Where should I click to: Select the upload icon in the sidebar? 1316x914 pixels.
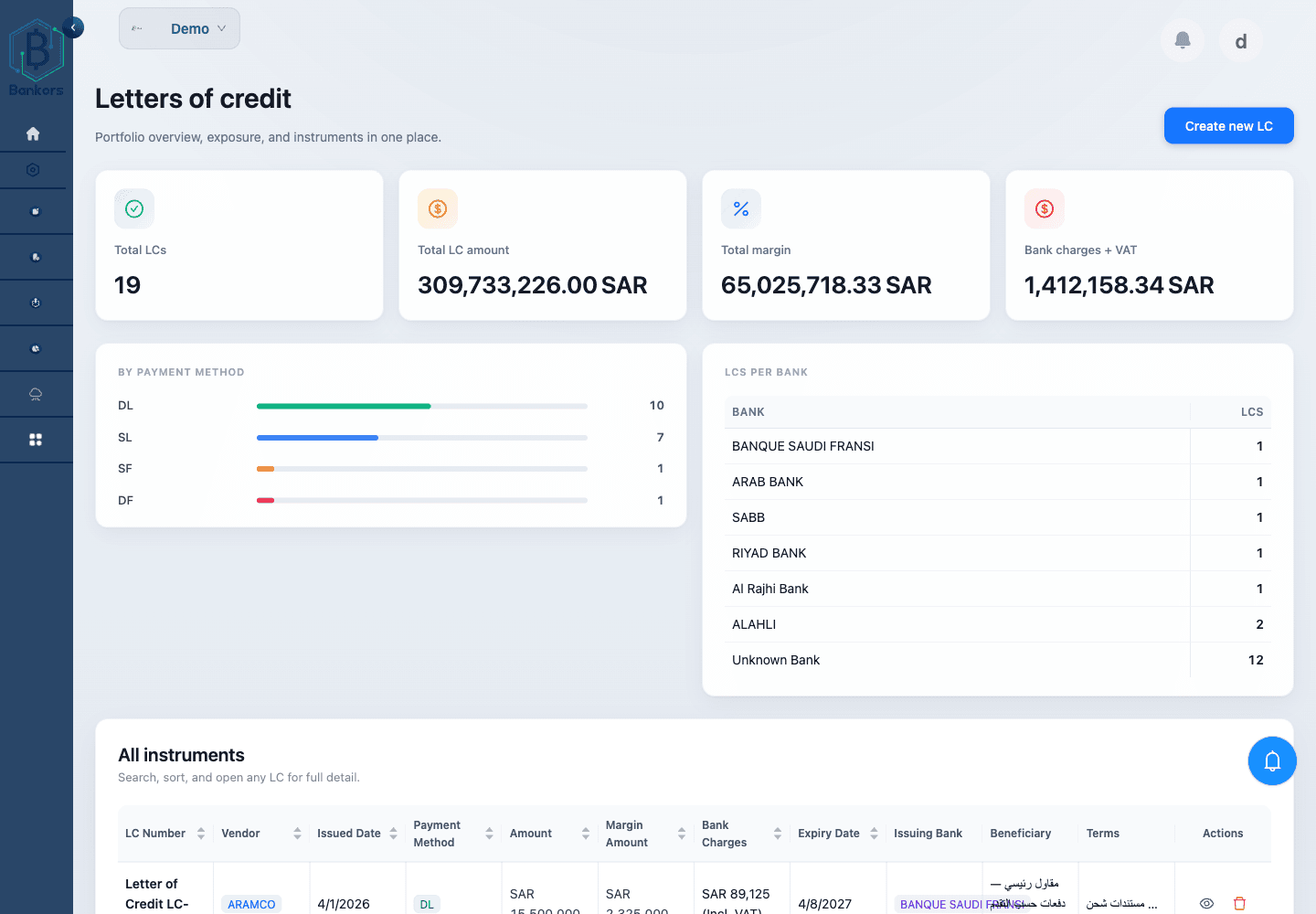34,302
